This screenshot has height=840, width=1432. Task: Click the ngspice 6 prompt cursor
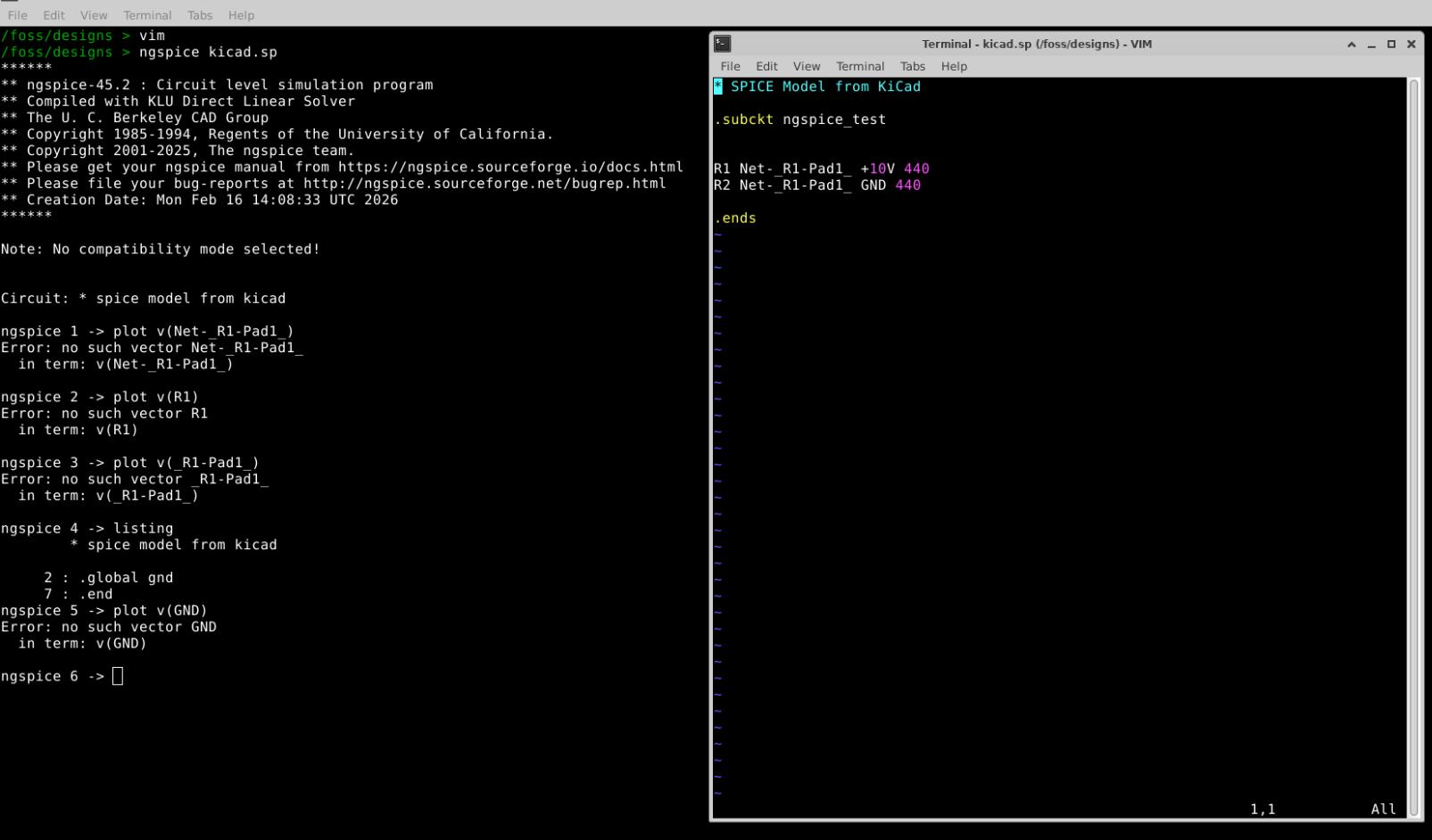(x=118, y=677)
